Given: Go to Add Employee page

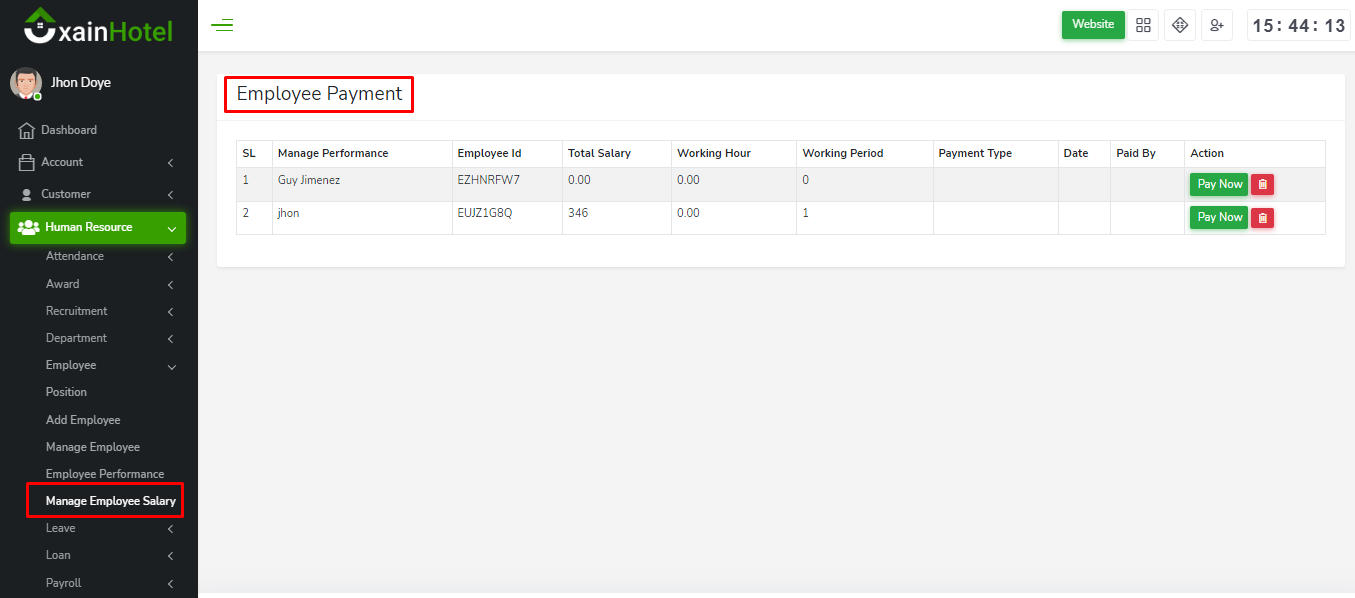Looking at the screenshot, I should tap(83, 420).
